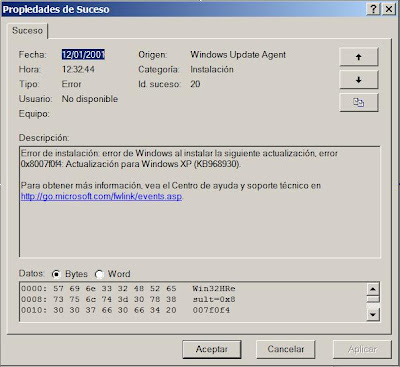Select the Word radio button

coord(99,274)
